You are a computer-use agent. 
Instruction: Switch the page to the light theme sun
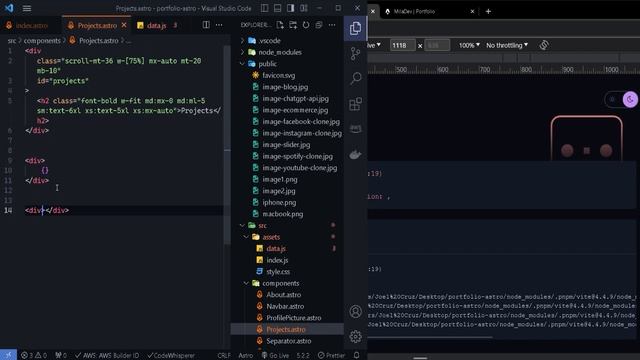pos(612,99)
